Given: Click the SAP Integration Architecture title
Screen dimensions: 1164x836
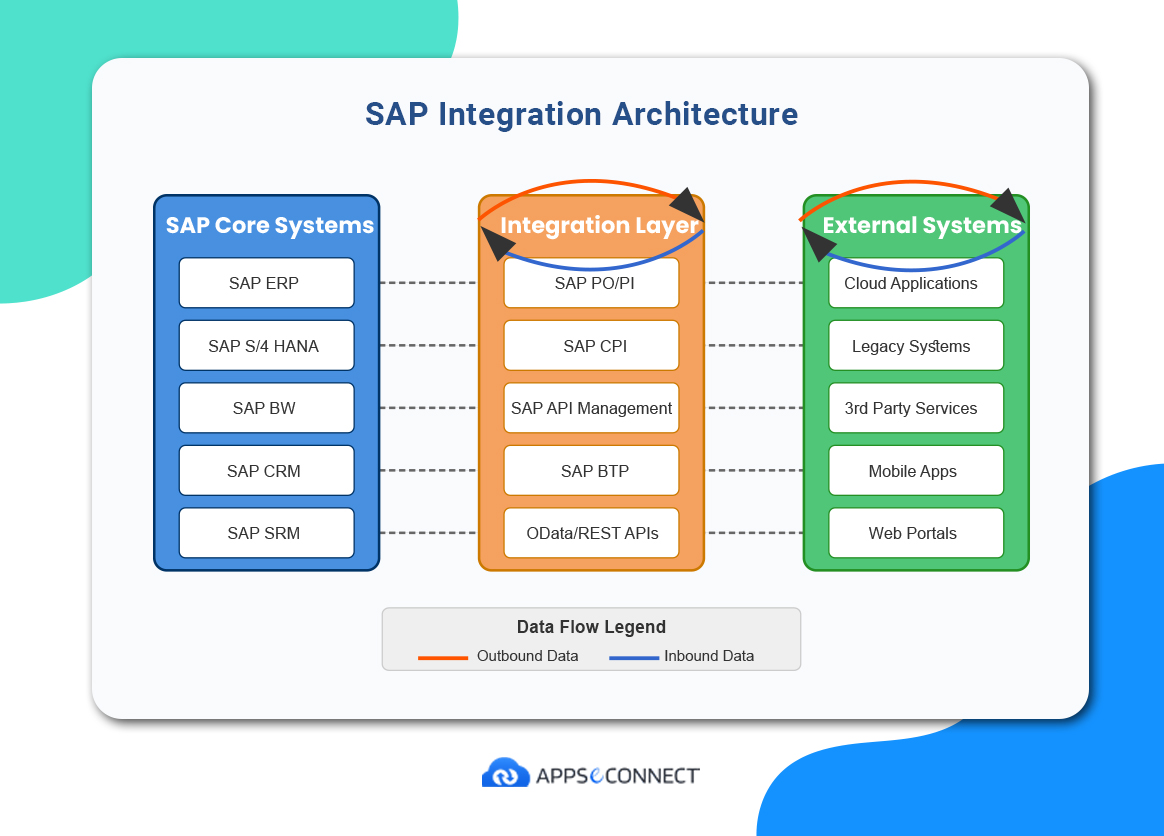Looking at the screenshot, I should tap(582, 114).
